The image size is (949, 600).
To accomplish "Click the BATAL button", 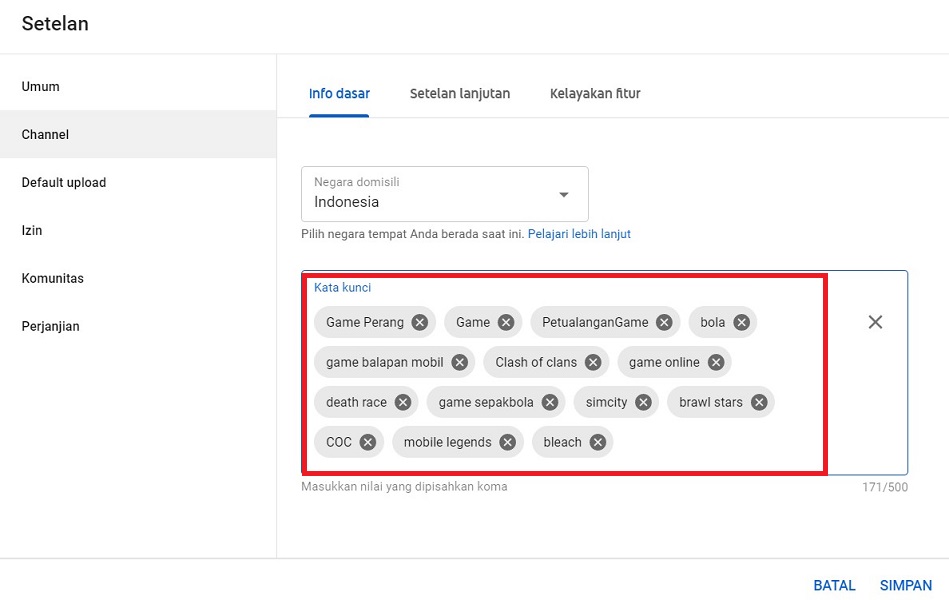I will pyautogui.click(x=834, y=585).
